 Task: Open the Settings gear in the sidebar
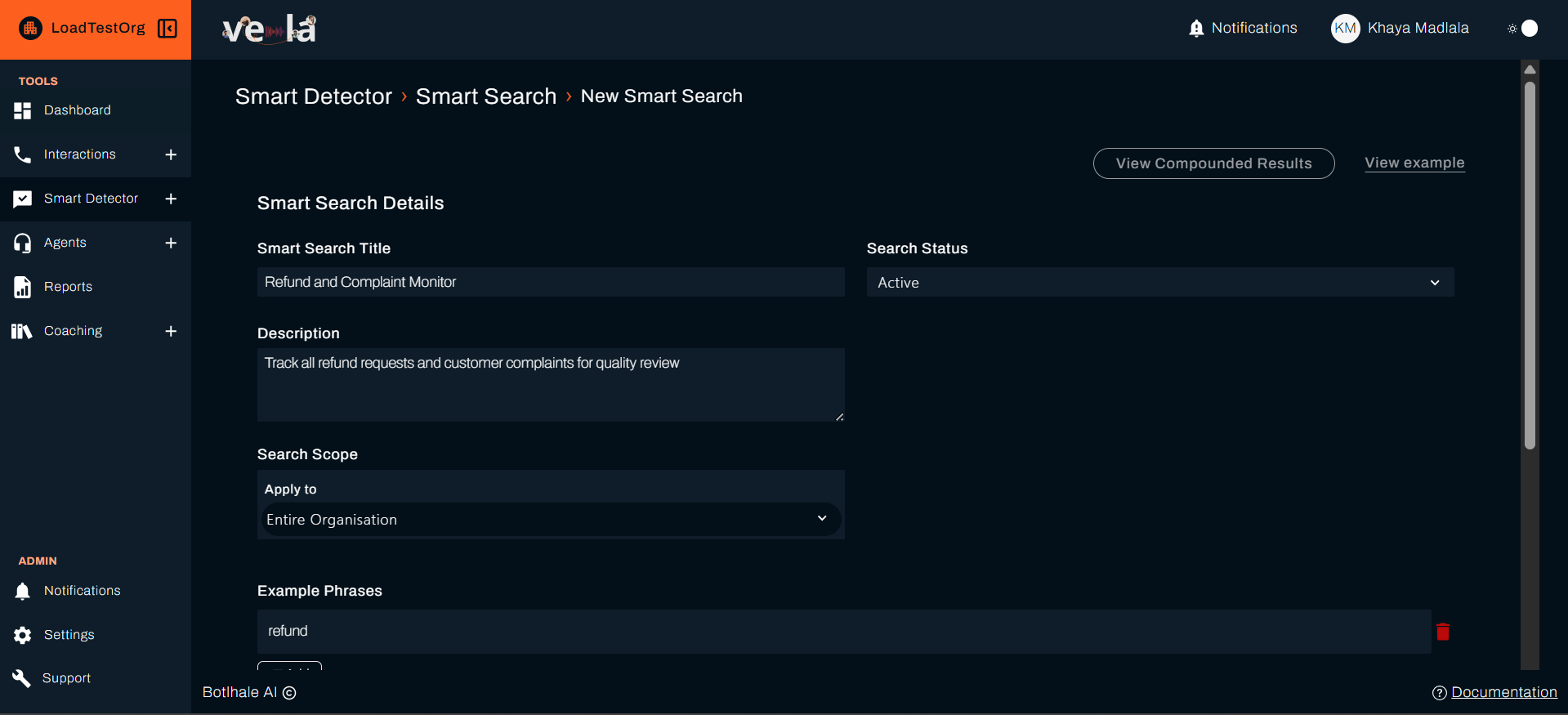click(23, 635)
